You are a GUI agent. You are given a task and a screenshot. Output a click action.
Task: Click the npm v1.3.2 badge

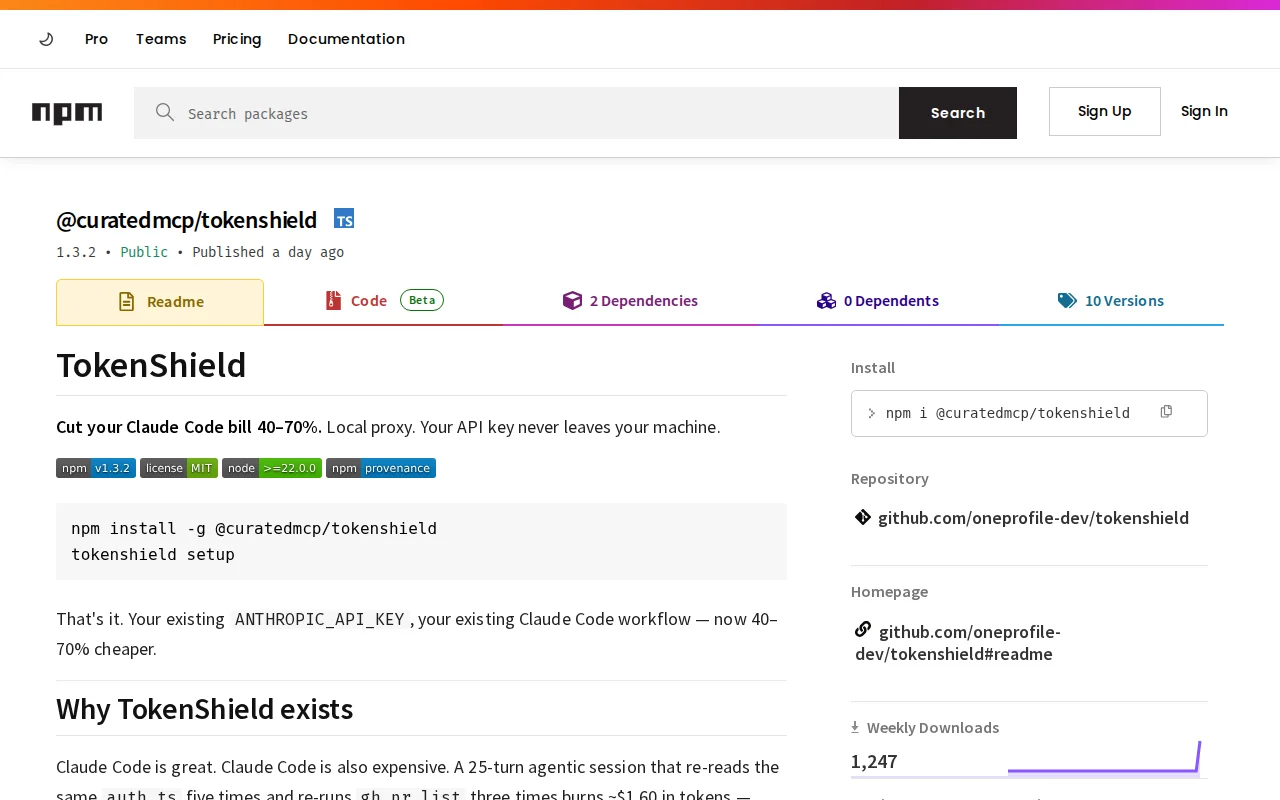(x=96, y=468)
